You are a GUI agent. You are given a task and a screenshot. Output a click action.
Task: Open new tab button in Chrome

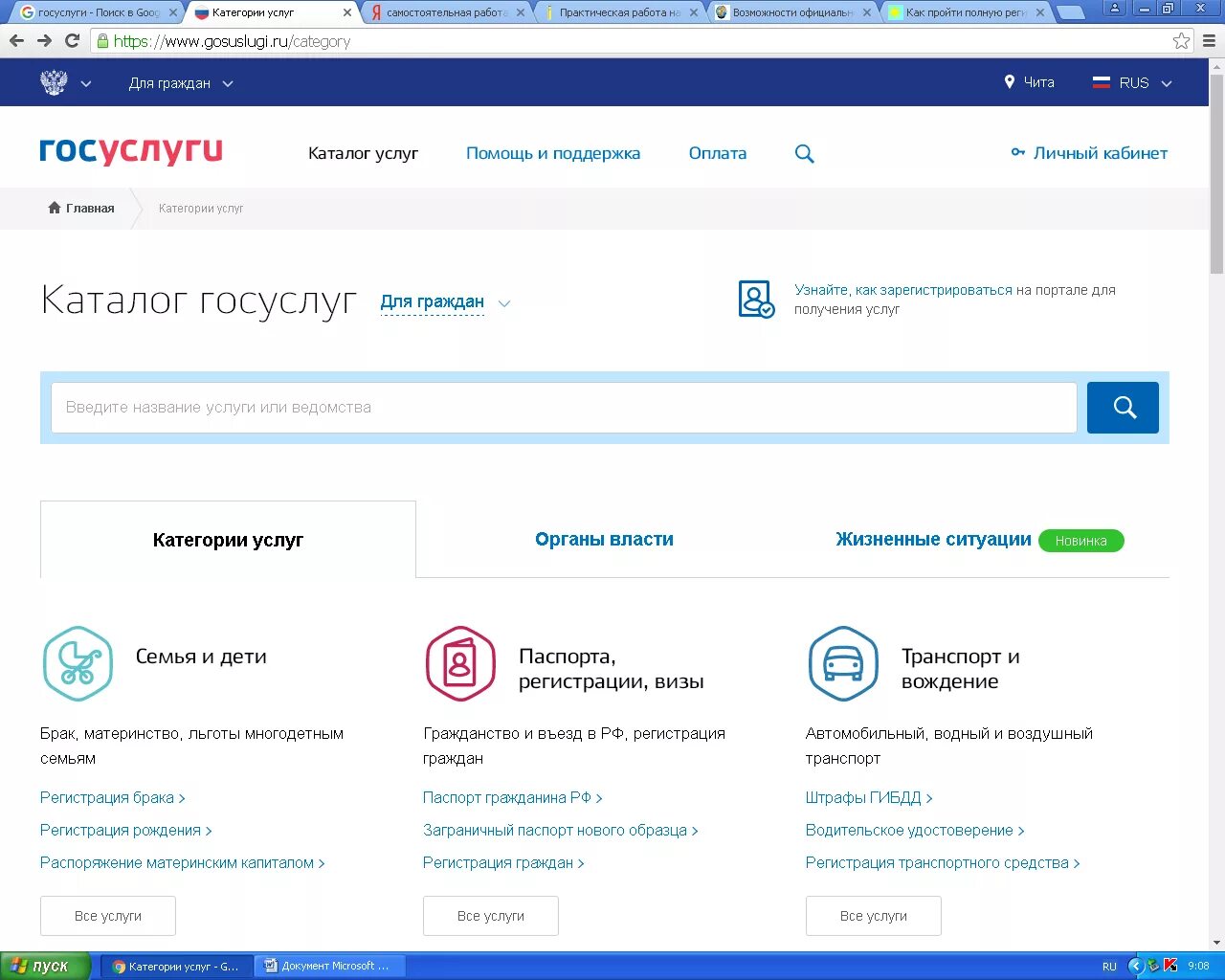point(1071,12)
